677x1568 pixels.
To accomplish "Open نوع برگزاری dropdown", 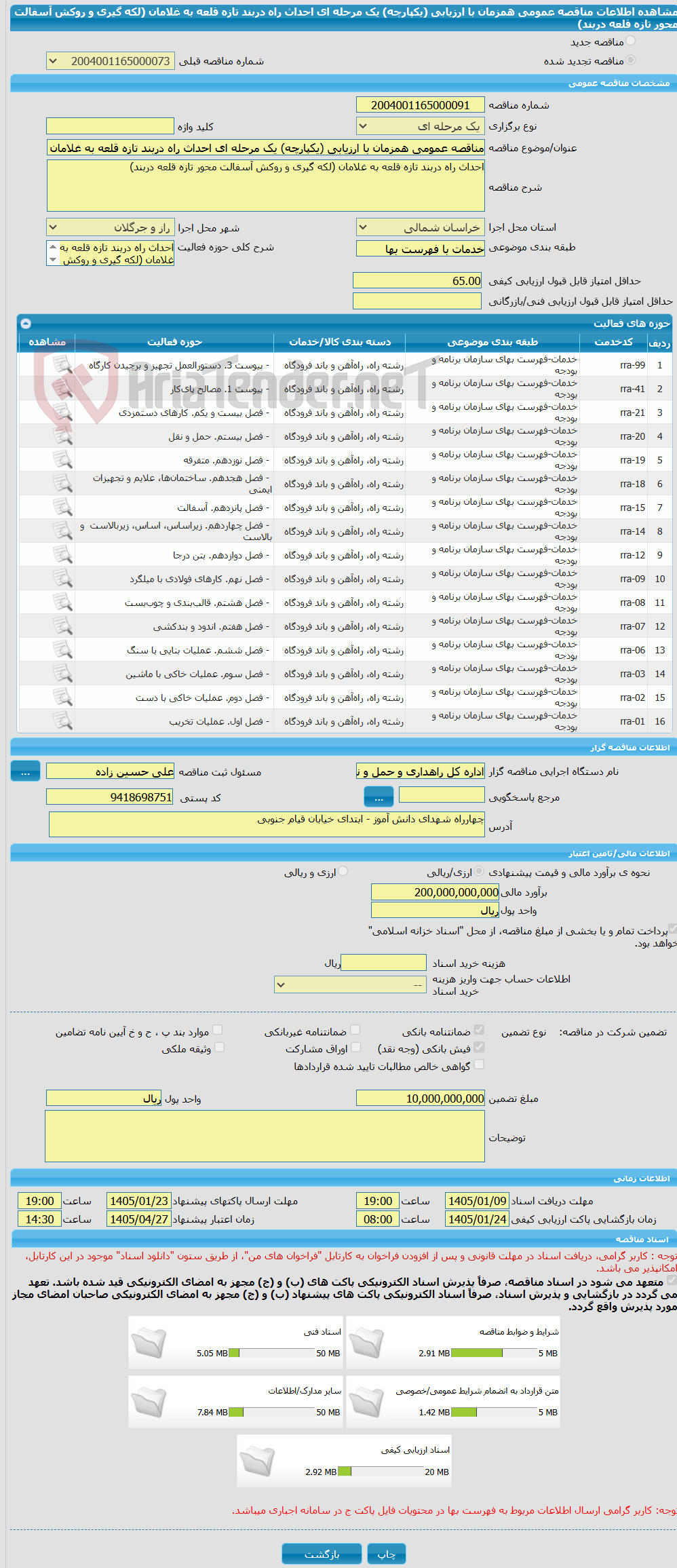I will 421,126.
